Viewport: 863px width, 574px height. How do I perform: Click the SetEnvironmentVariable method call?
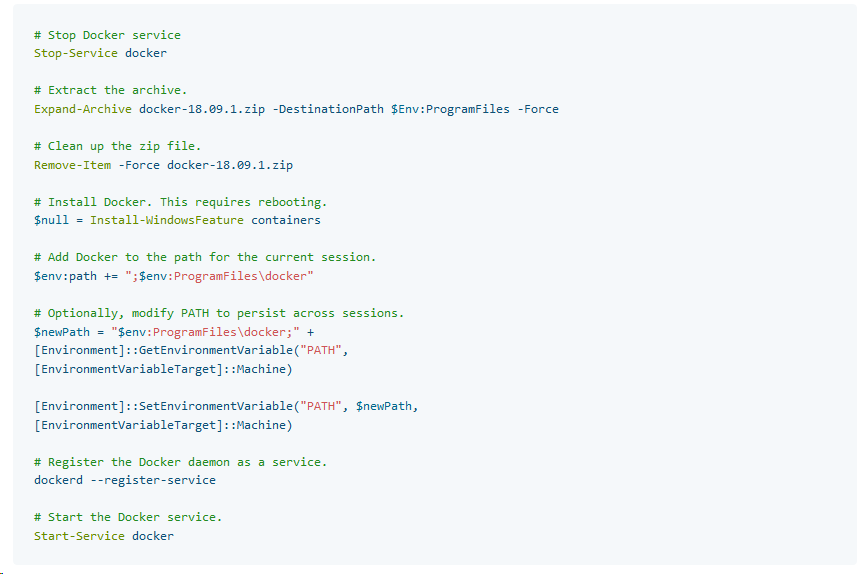tap(216, 406)
